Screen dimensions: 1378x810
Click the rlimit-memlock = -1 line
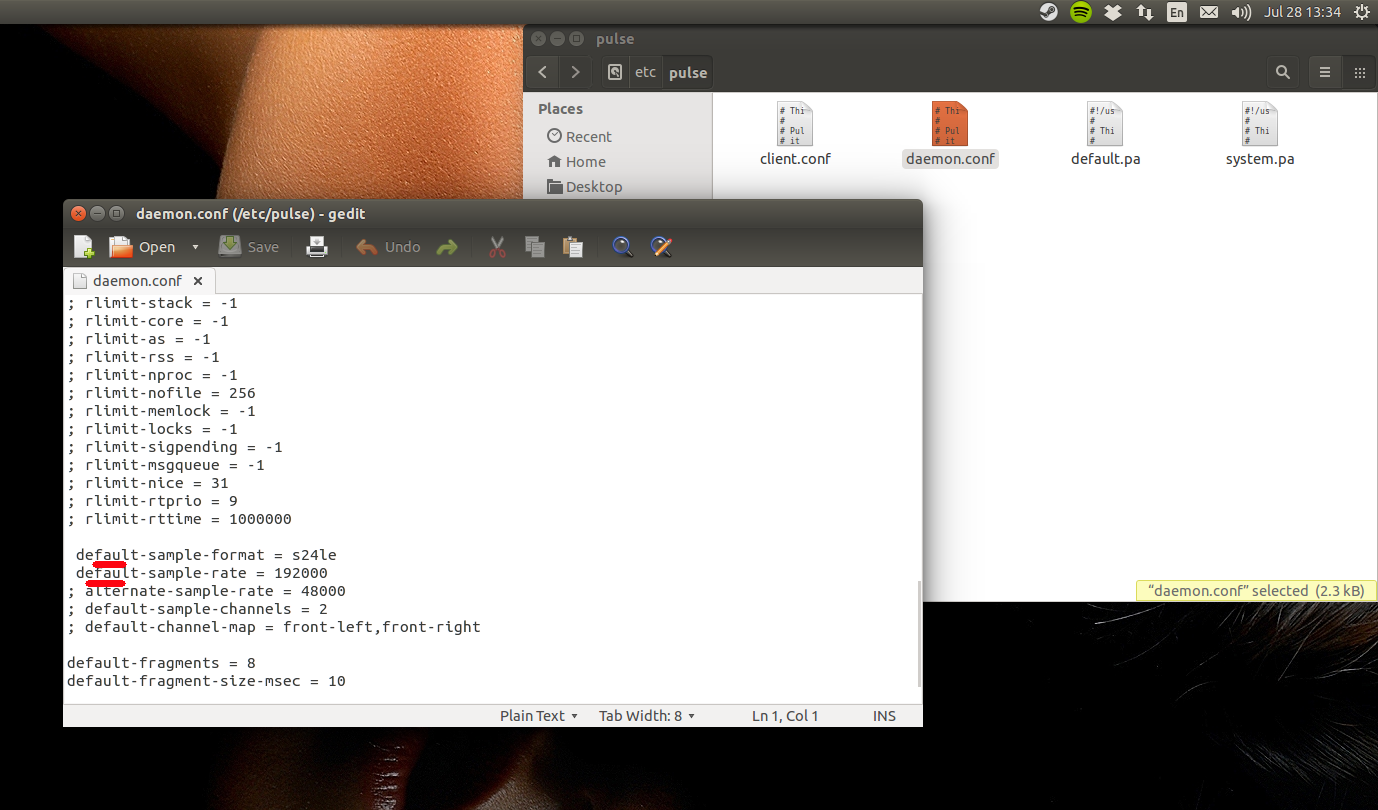pyautogui.click(x=161, y=411)
